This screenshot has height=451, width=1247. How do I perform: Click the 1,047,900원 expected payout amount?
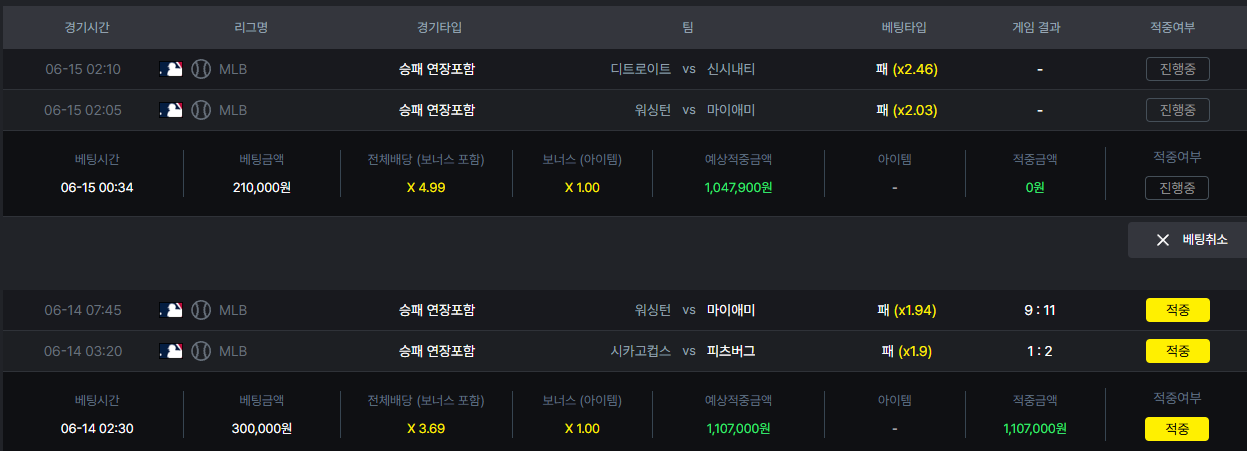click(738, 187)
